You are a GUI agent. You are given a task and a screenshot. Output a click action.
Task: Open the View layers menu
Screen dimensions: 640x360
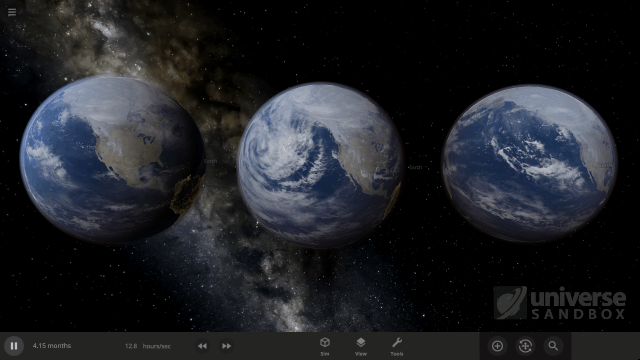(x=361, y=347)
